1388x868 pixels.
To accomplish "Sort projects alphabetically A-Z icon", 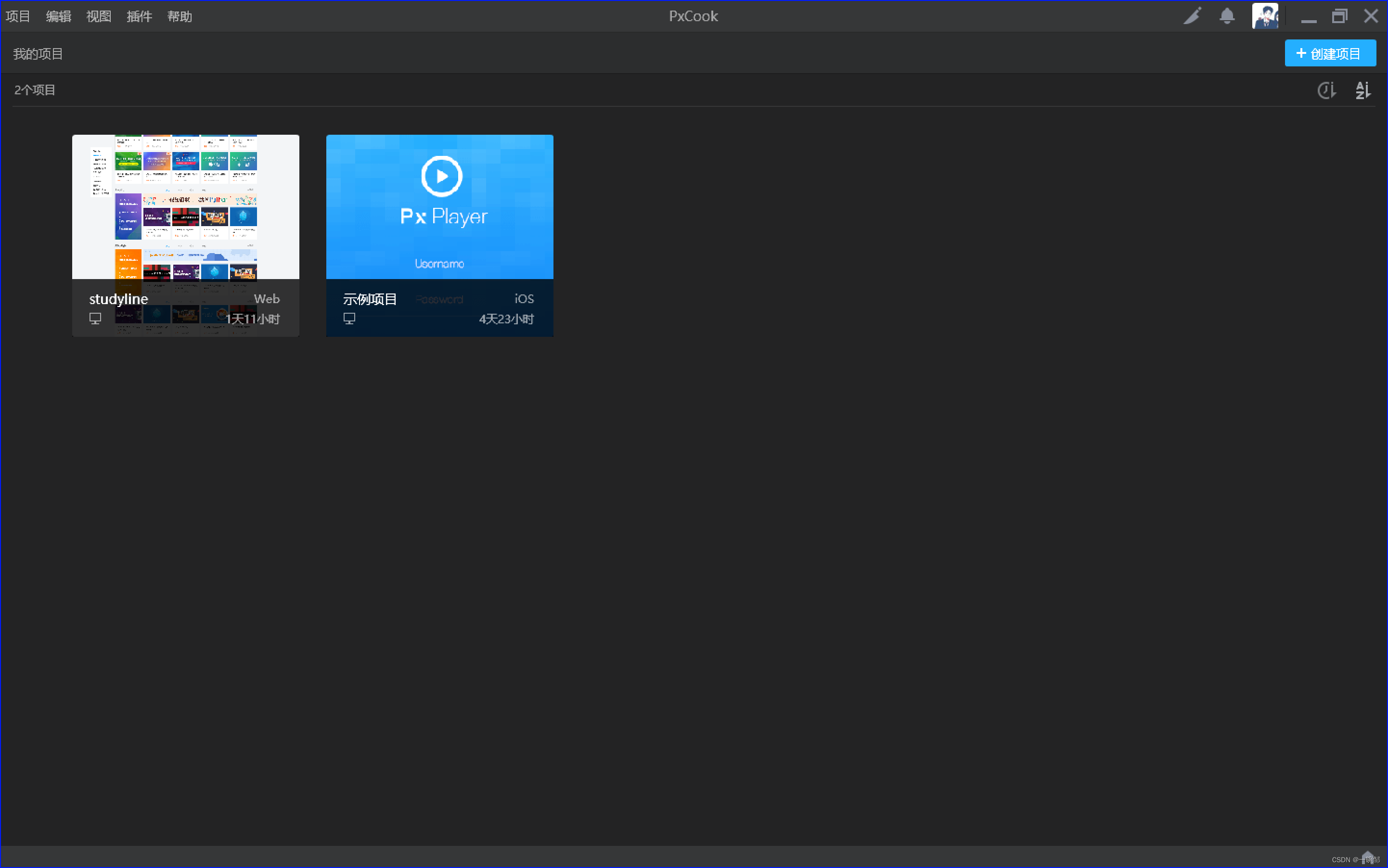I will point(1362,90).
